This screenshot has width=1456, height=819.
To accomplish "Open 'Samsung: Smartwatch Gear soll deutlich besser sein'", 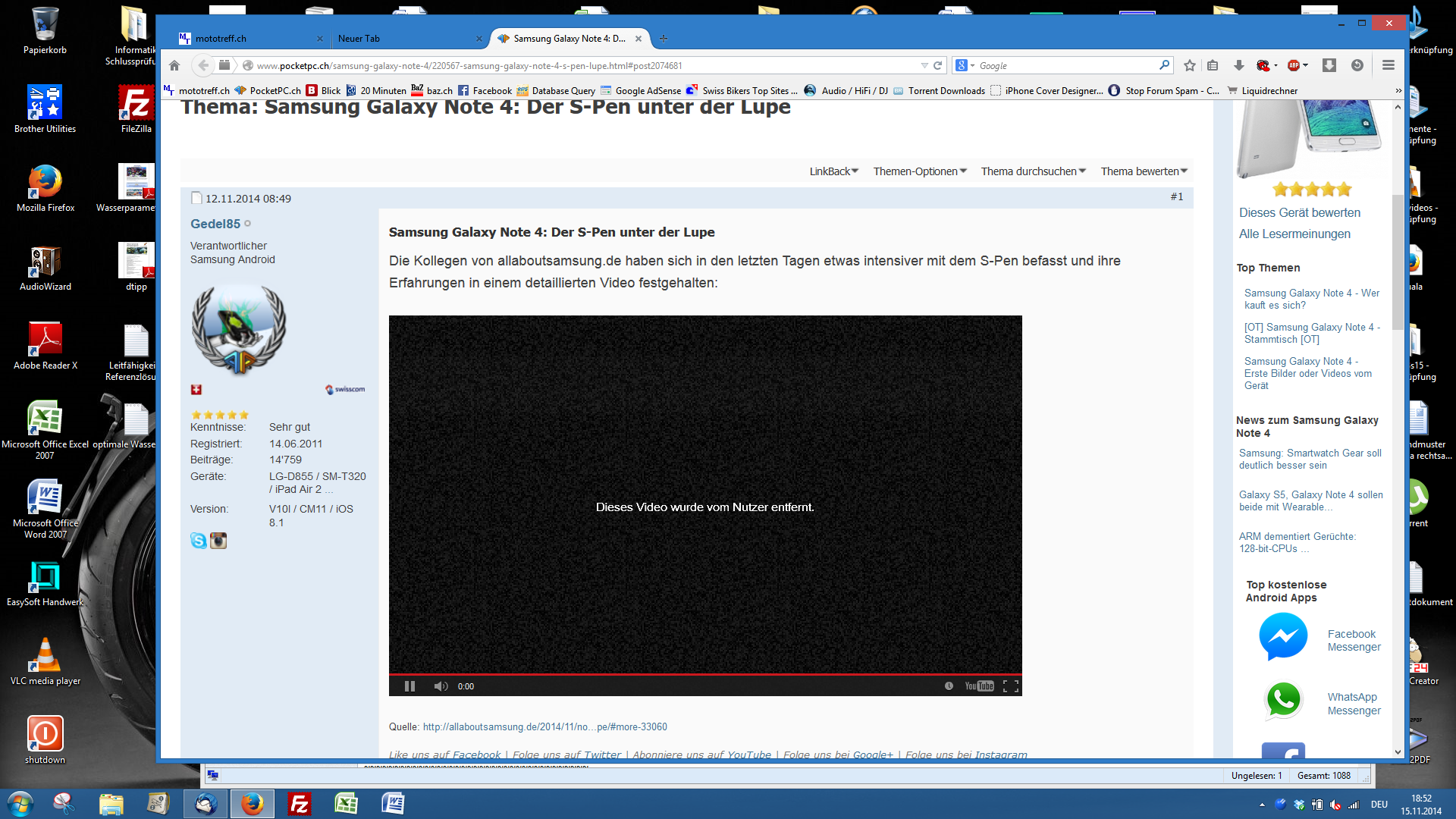I will coord(1310,459).
